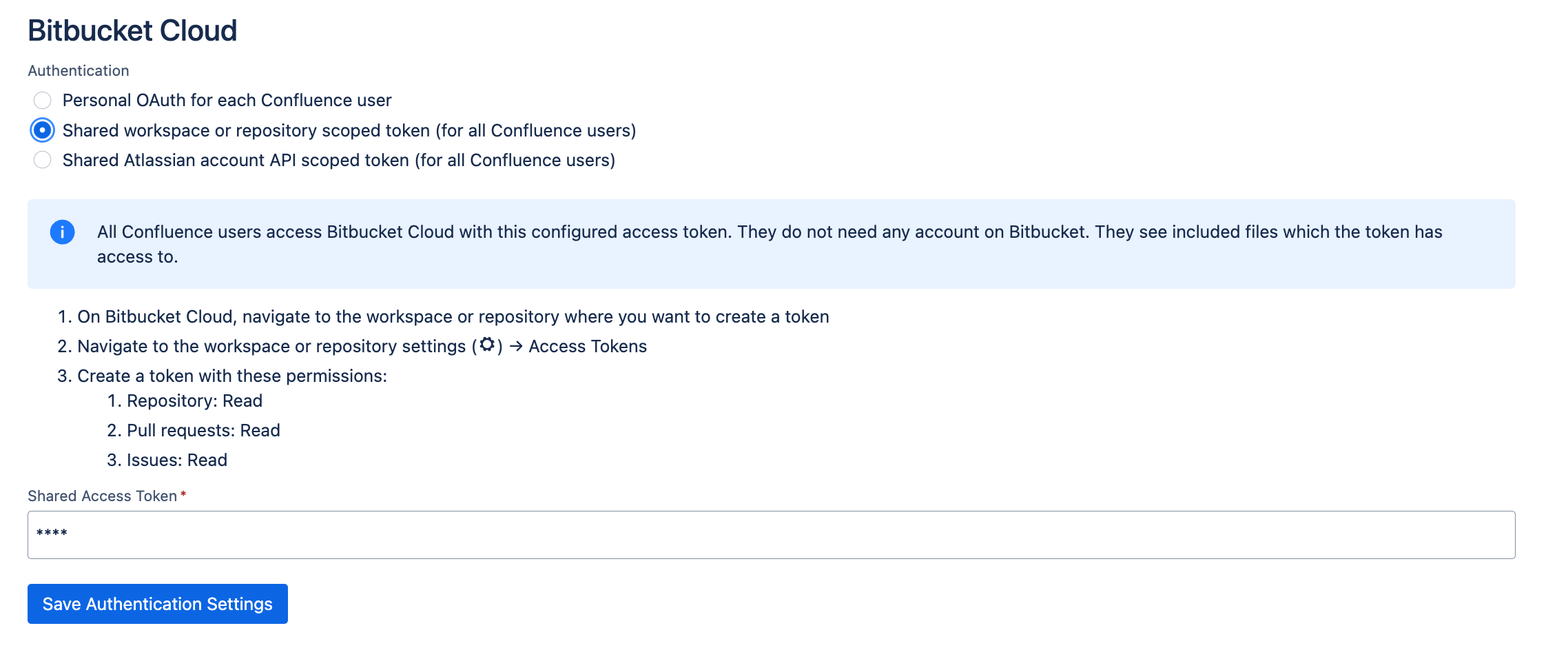Image resolution: width=1568 pixels, height=659 pixels.
Task: Select Shared Atlassian account API scoped token
Action: pos(42,160)
